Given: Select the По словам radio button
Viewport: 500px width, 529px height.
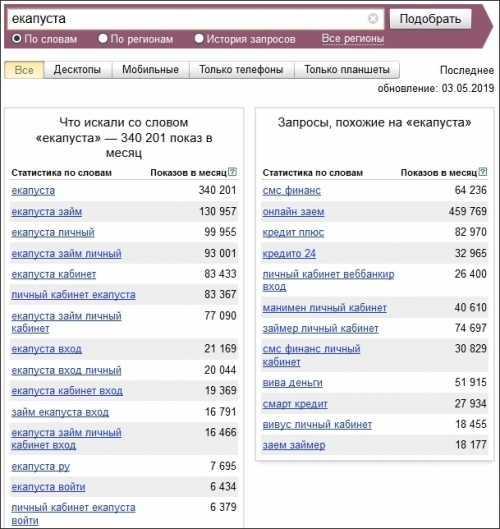Looking at the screenshot, I should 17,38.
